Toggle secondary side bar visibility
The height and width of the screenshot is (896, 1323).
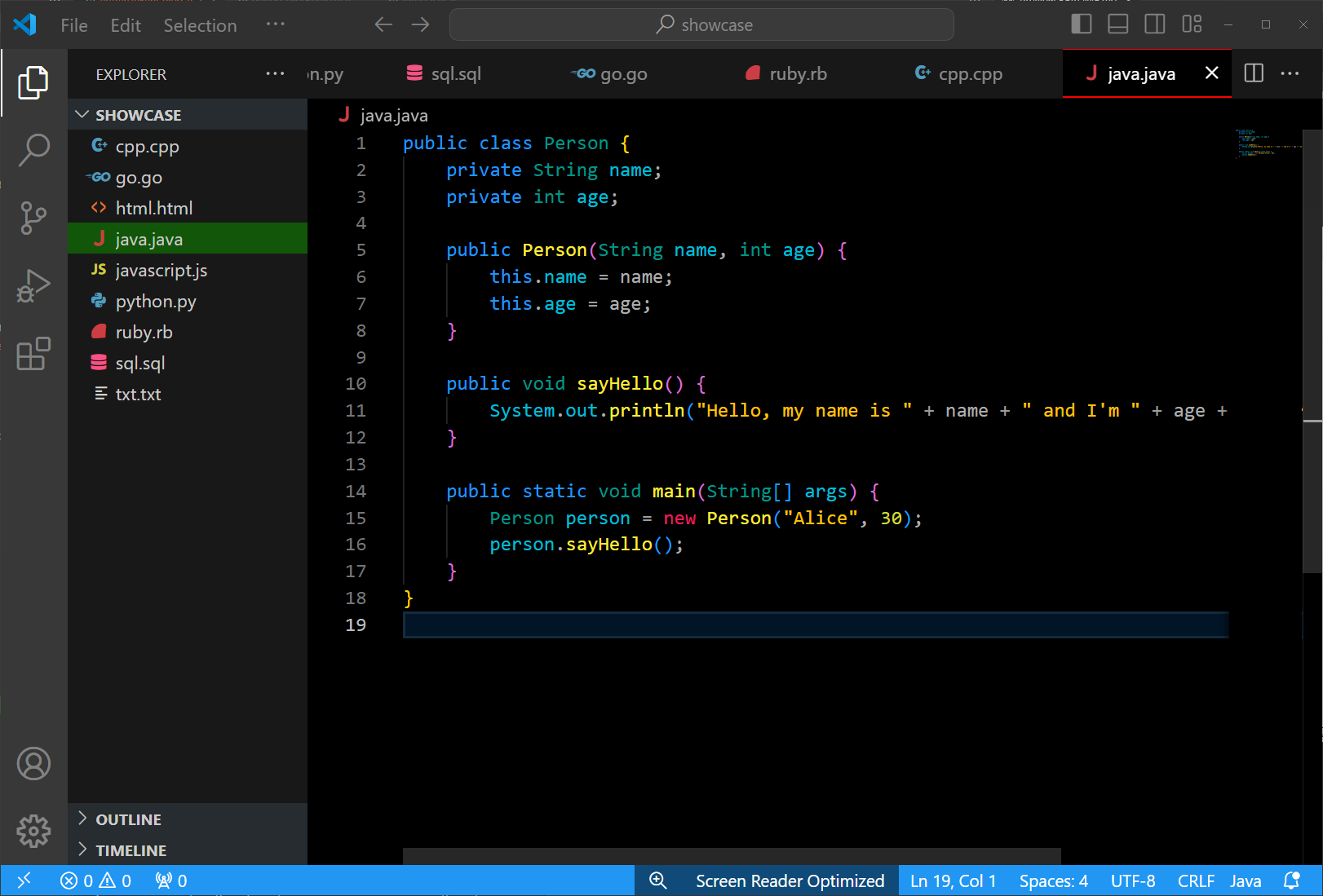tap(1155, 24)
